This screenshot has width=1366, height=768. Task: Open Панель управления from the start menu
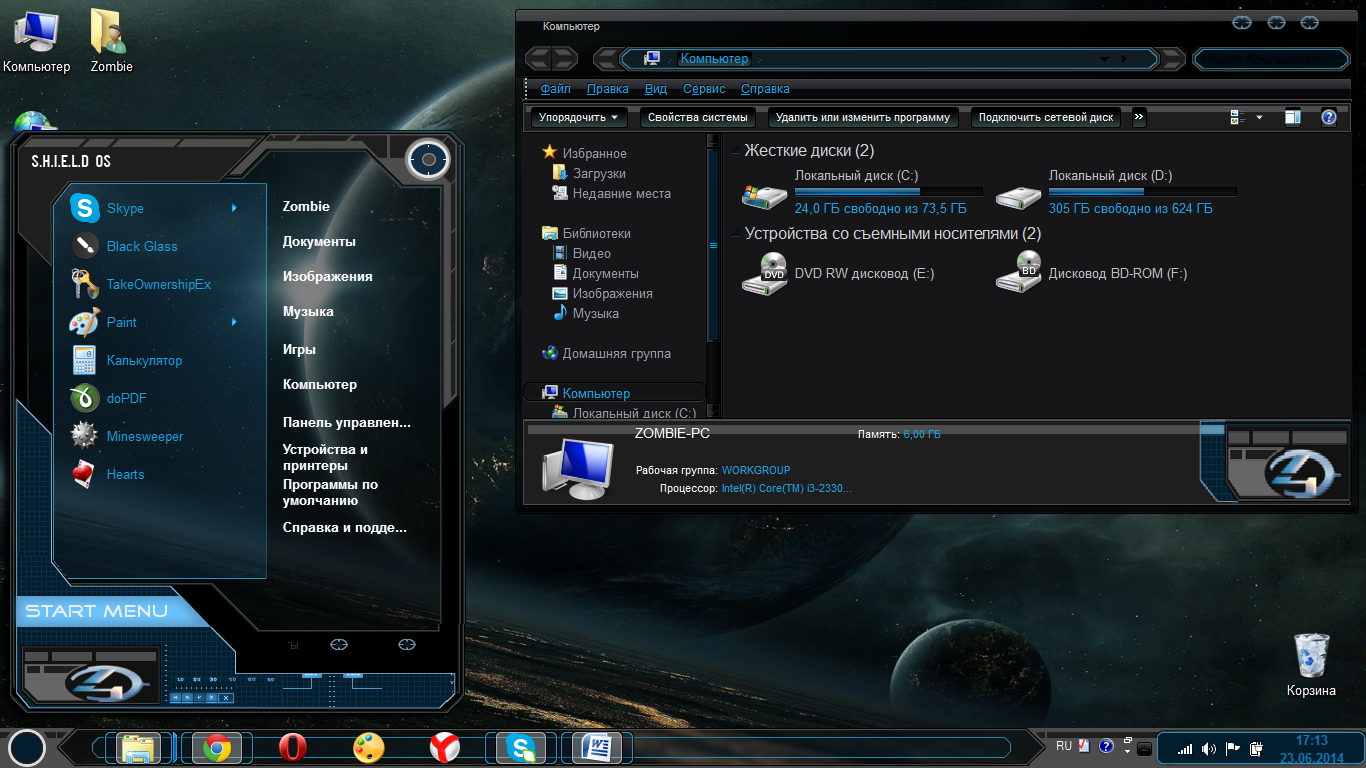click(x=346, y=422)
